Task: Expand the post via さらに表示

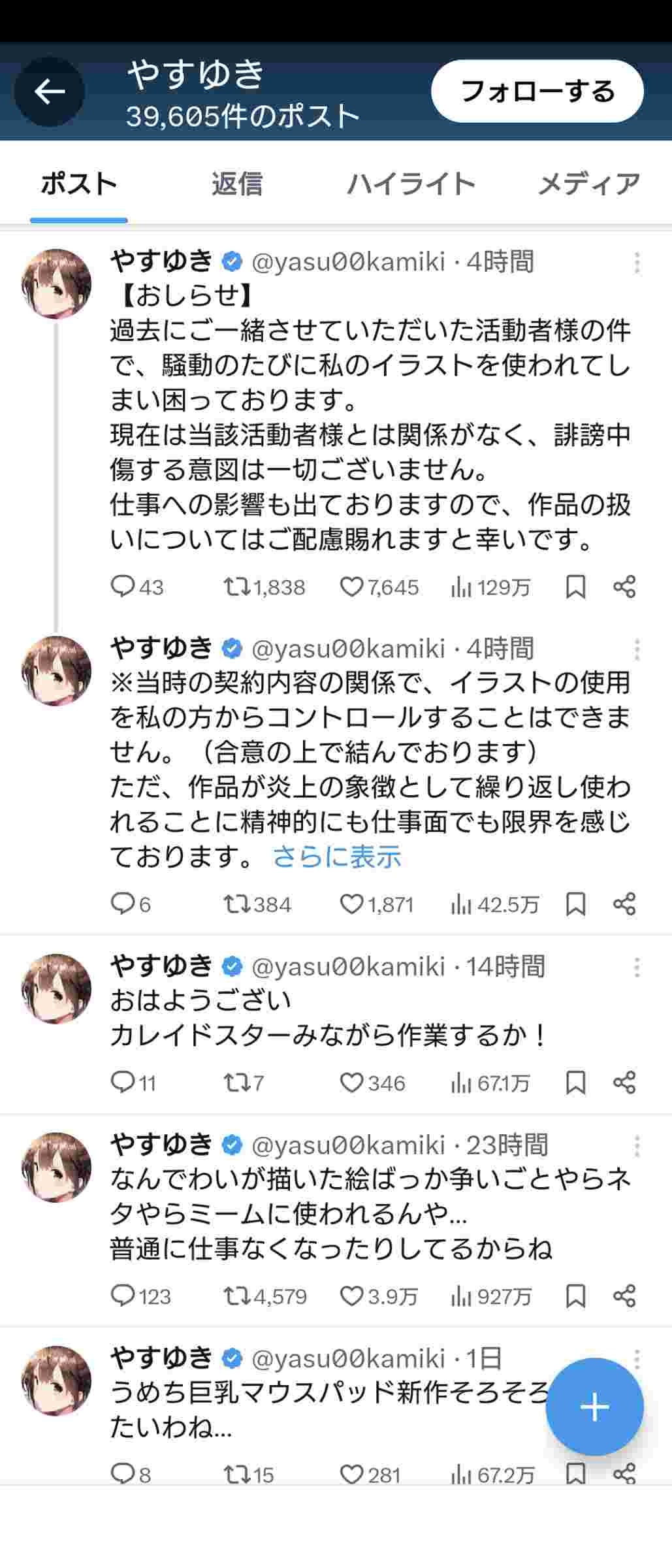Action: [336, 857]
